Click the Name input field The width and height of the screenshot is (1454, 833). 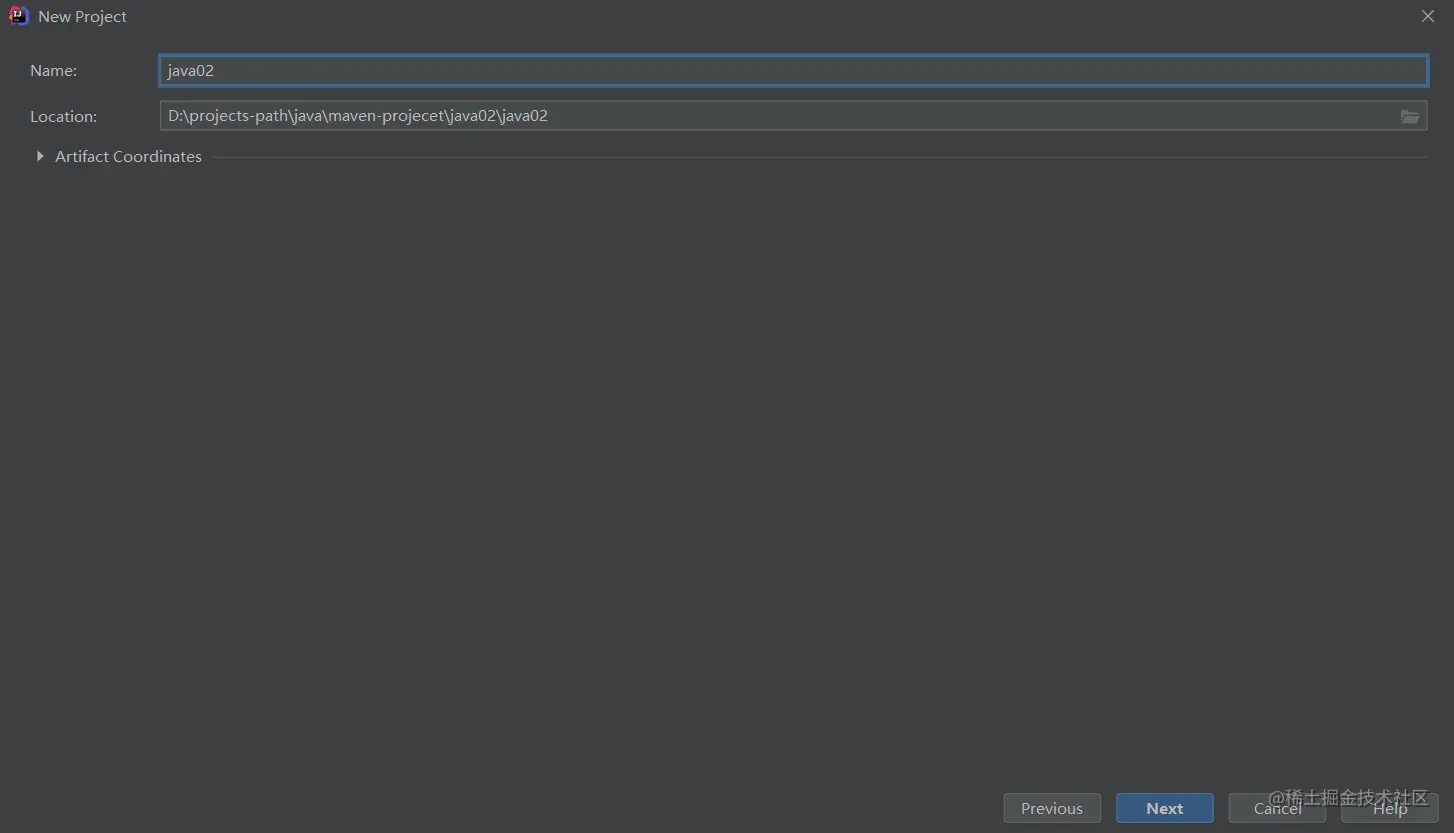pos(793,70)
